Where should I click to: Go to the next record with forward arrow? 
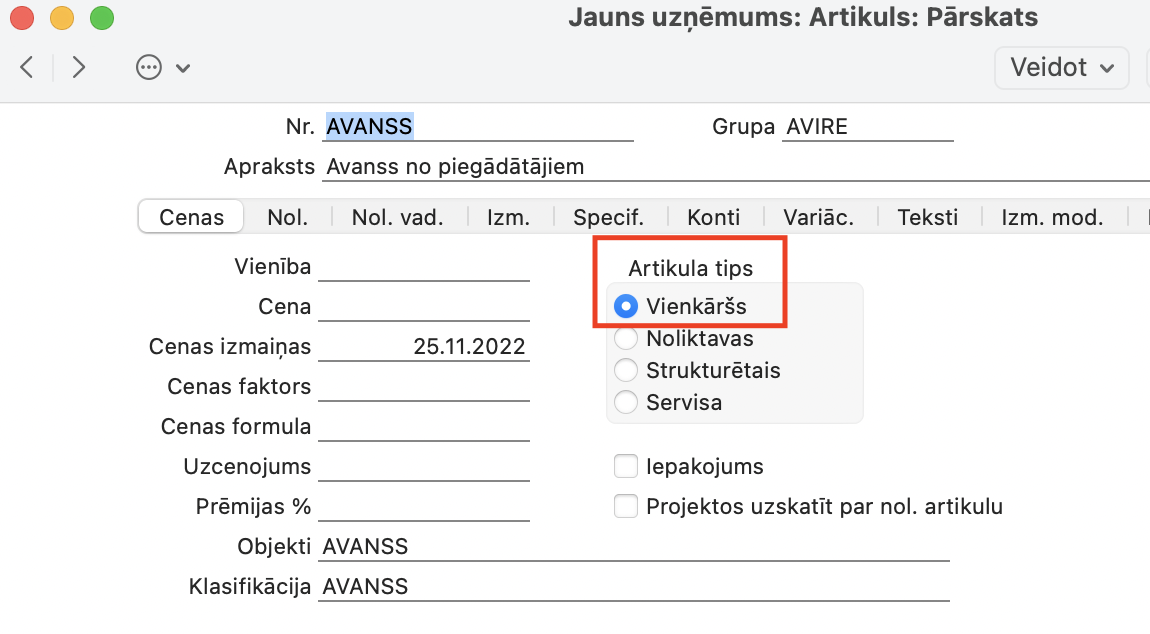coord(79,68)
